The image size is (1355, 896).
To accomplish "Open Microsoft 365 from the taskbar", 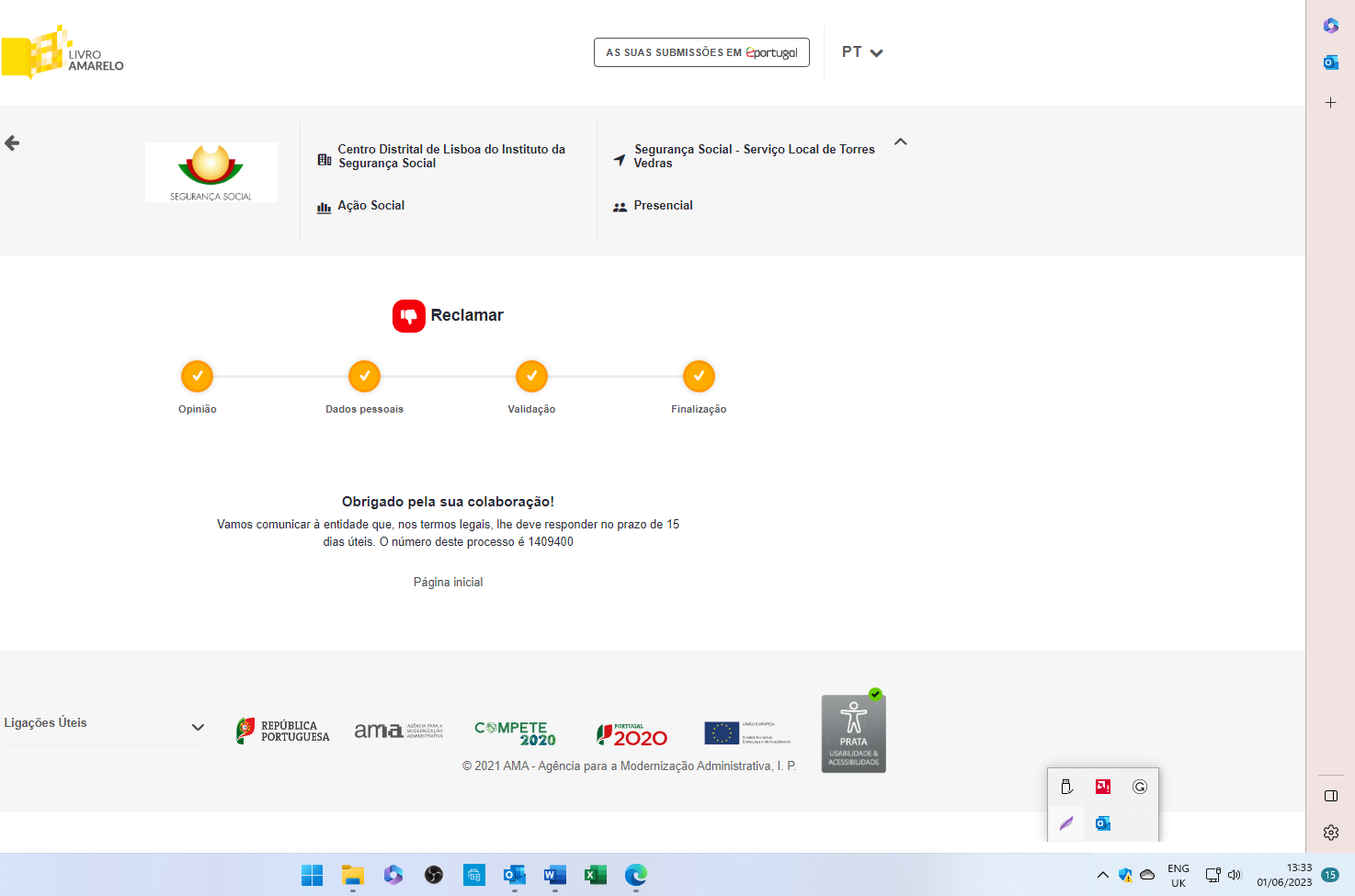I will pos(393,875).
